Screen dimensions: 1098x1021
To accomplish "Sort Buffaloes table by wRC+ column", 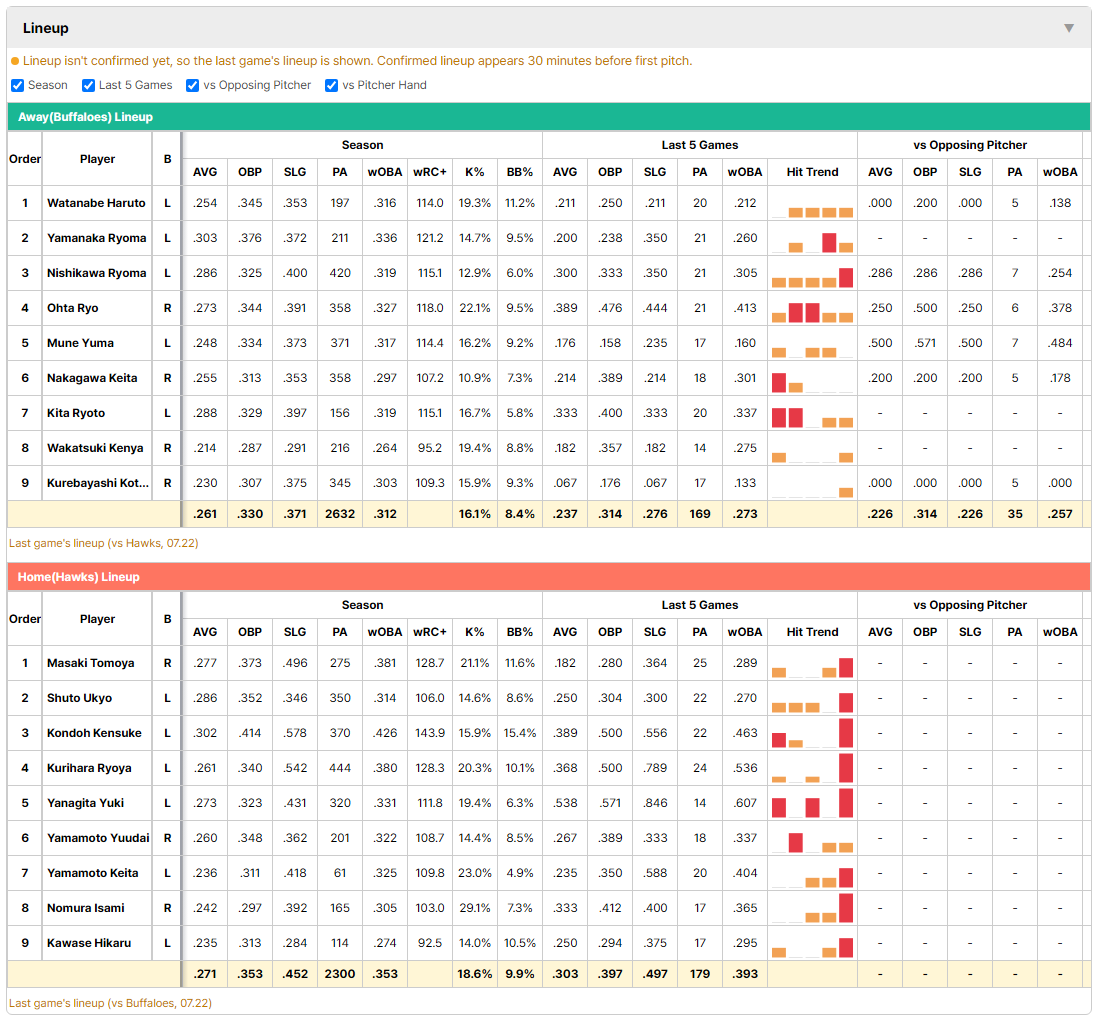I will tap(429, 172).
